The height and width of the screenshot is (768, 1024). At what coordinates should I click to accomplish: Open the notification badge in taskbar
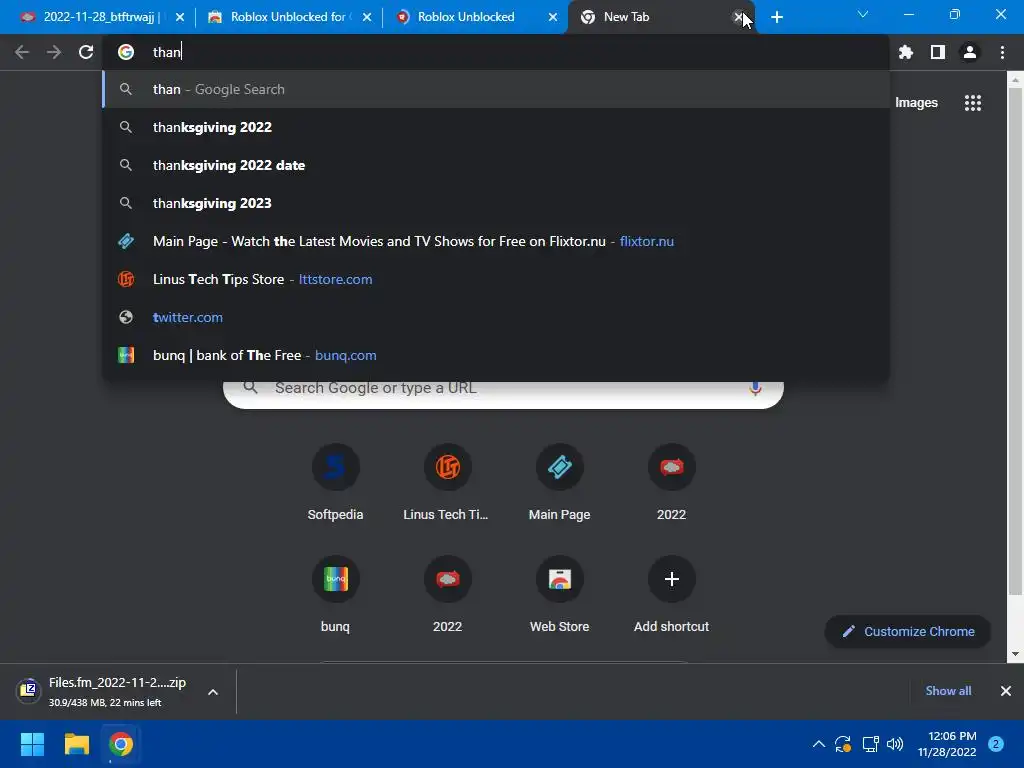[x=996, y=744]
